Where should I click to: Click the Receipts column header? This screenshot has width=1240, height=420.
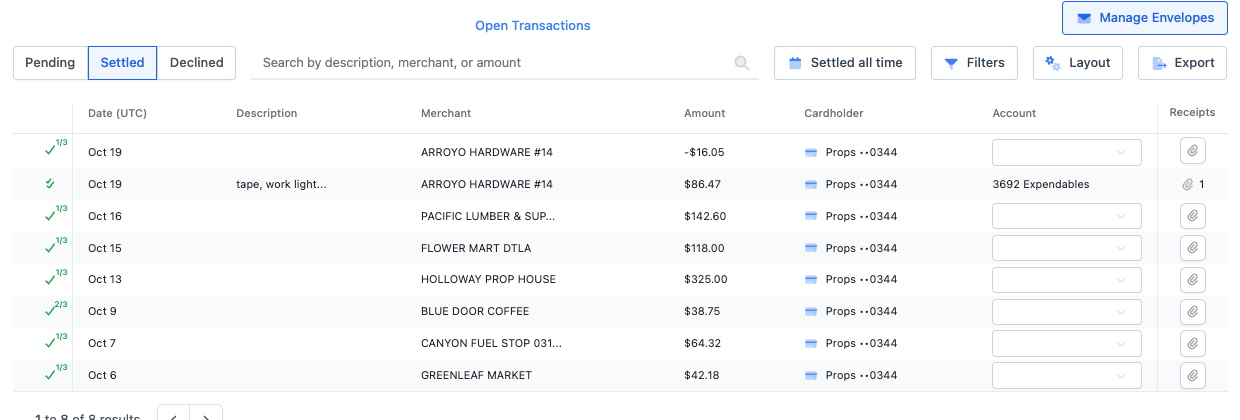[x=1192, y=113]
